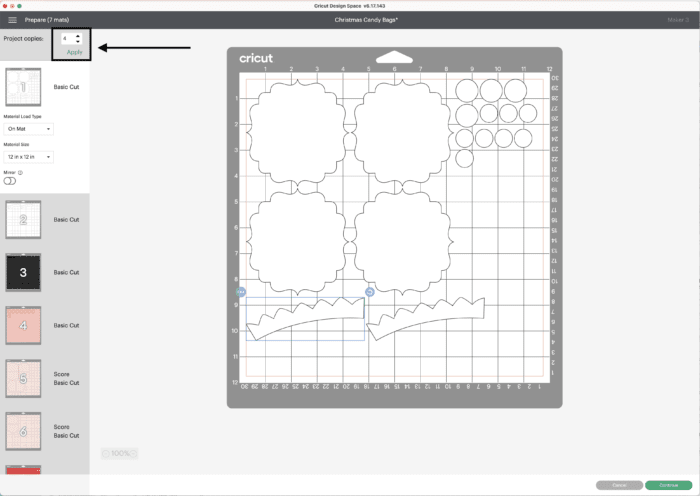The width and height of the screenshot is (700, 496).
Task: Select the black mat 3 thumbnail
Action: [23, 272]
